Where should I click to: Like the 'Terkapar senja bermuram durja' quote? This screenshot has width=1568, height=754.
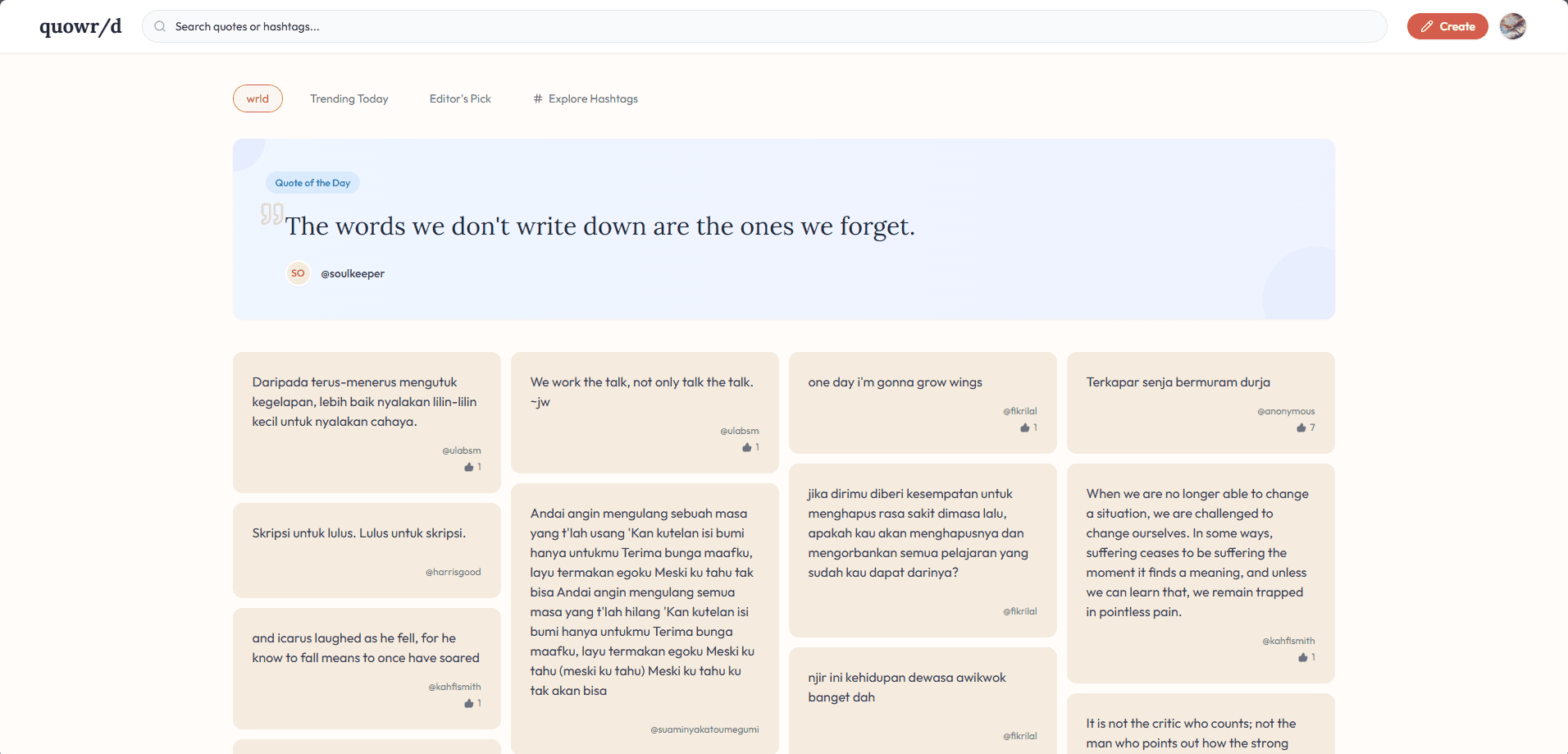pyautogui.click(x=1301, y=427)
